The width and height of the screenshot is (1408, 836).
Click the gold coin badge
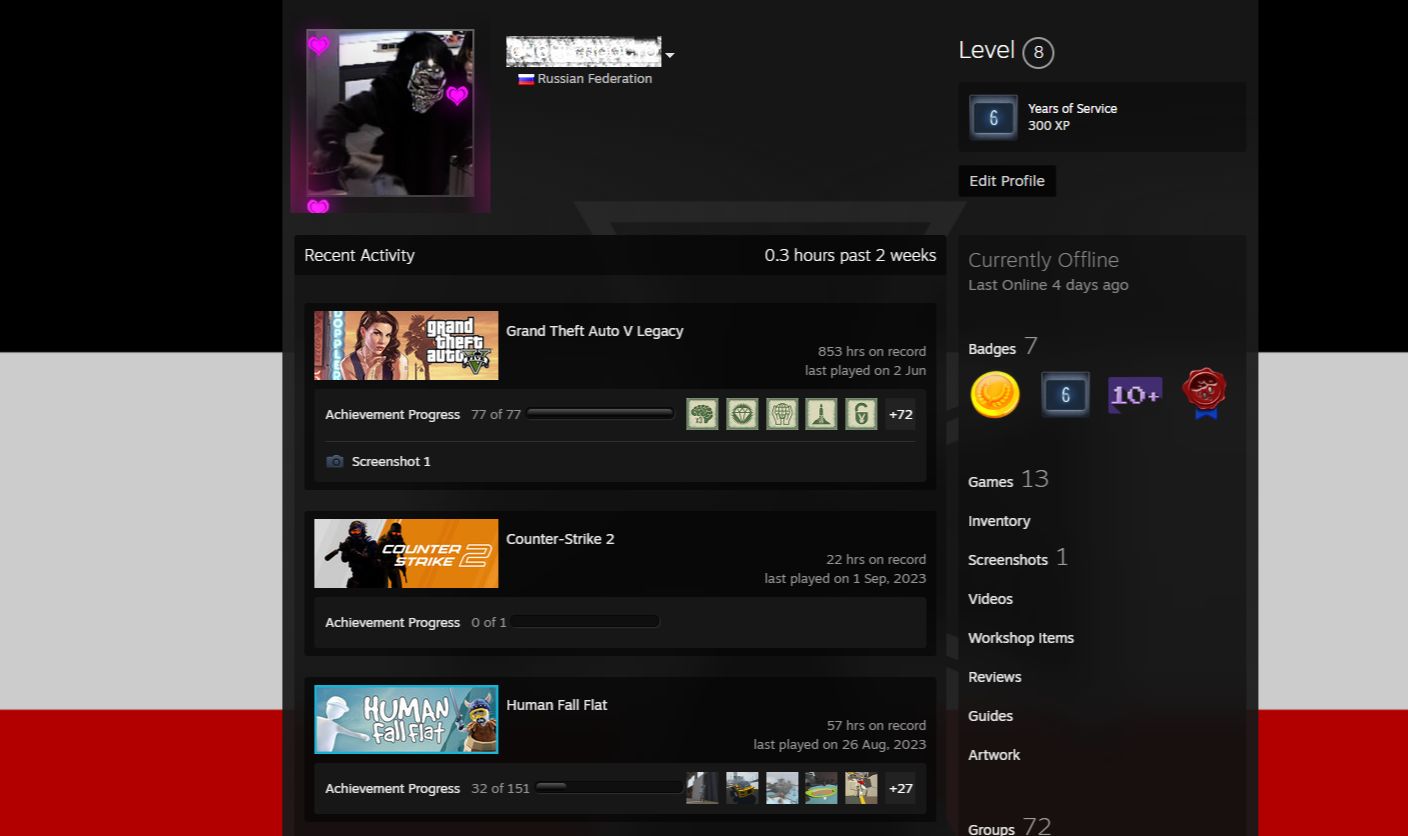tap(995, 394)
